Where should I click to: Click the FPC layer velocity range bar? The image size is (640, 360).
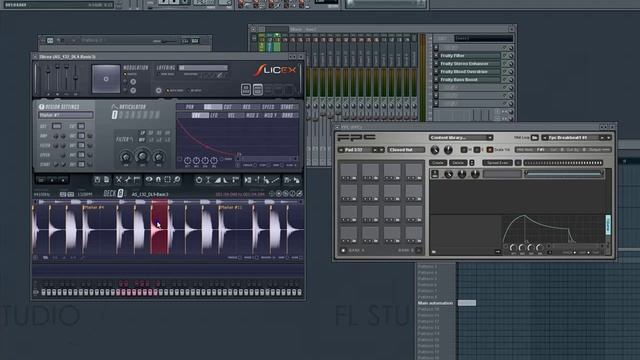pyautogui.click(x=564, y=173)
